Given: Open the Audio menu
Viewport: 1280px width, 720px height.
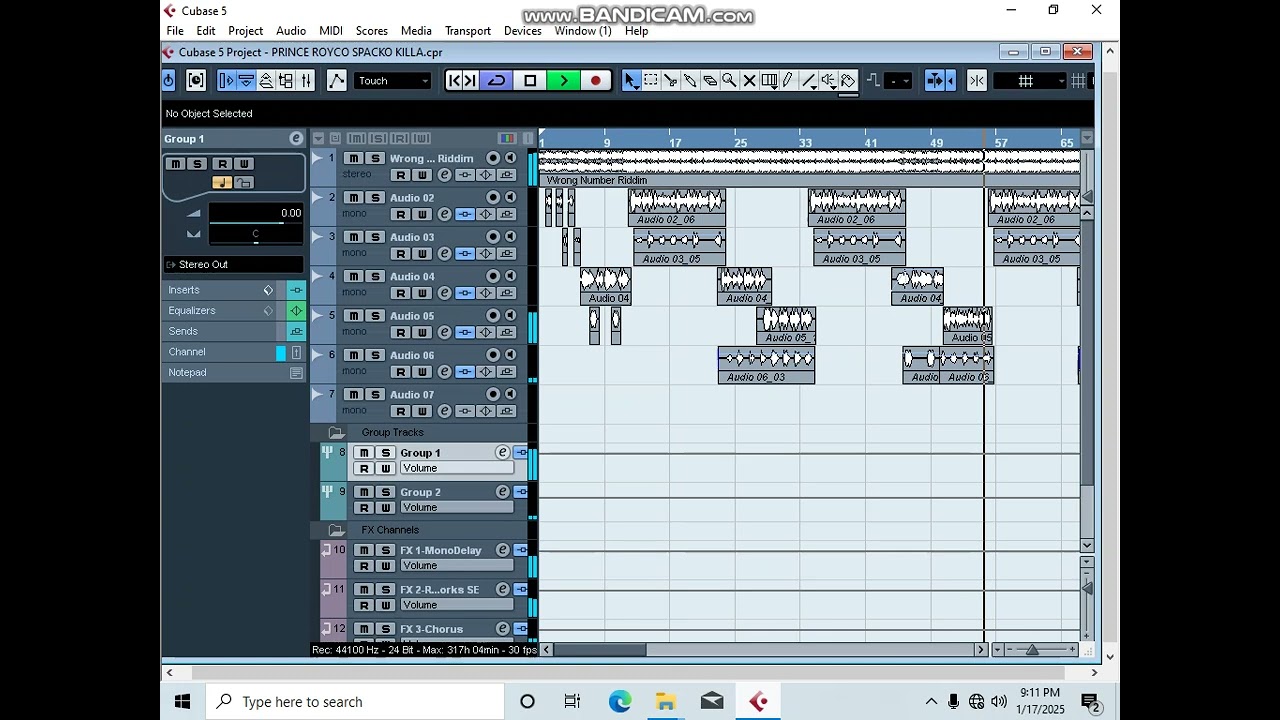Looking at the screenshot, I should [291, 31].
